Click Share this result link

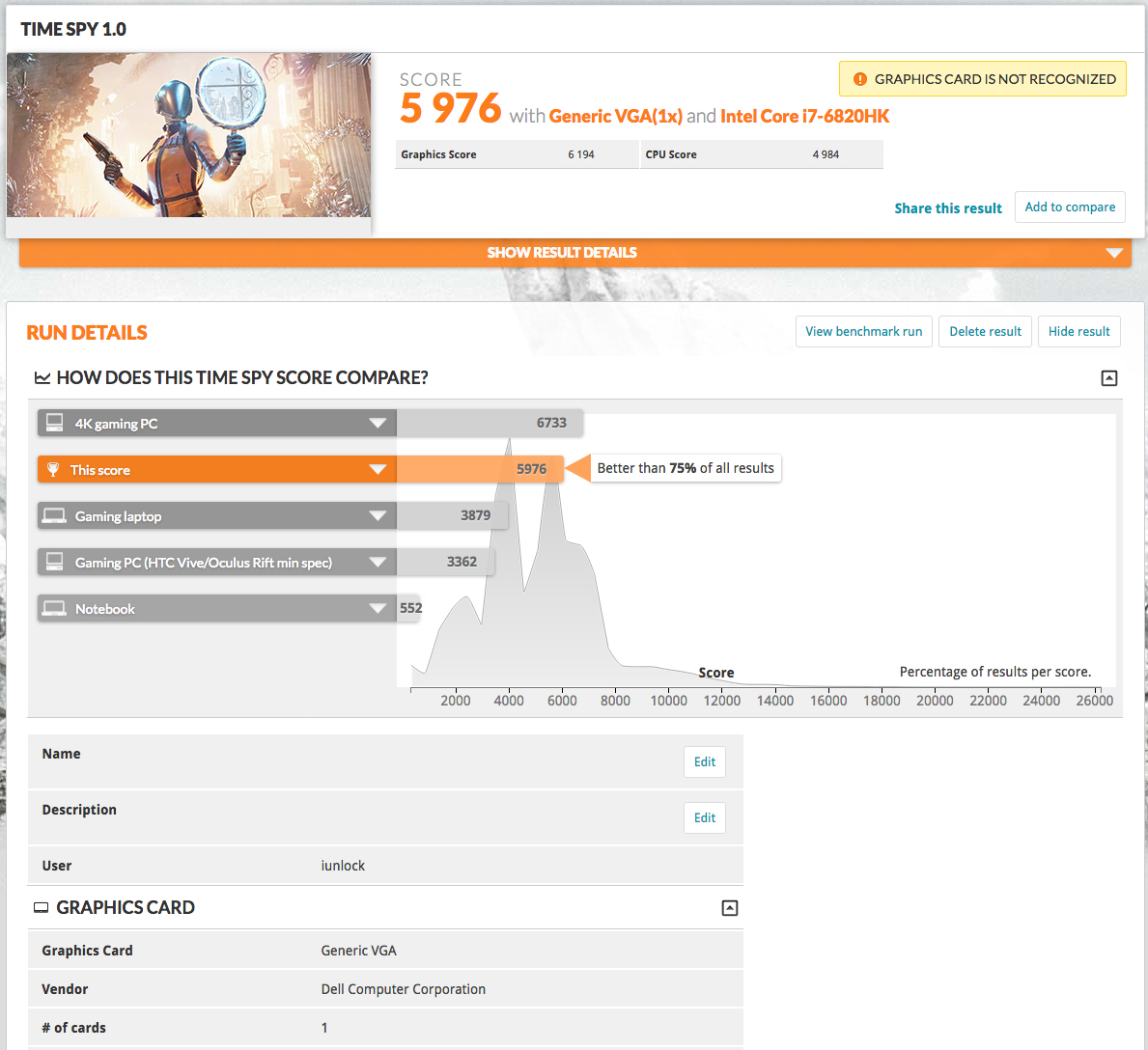click(948, 208)
